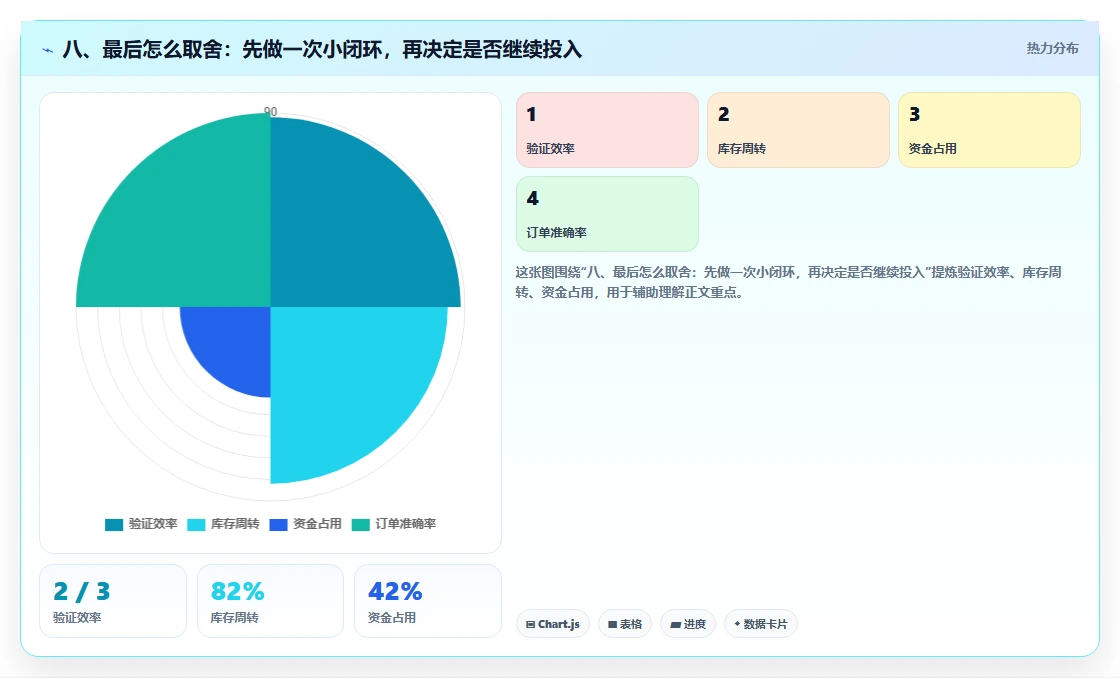This screenshot has width=1120, height=678.
Task: Toggle 订单准确率 legend color box
Action: click(361, 524)
